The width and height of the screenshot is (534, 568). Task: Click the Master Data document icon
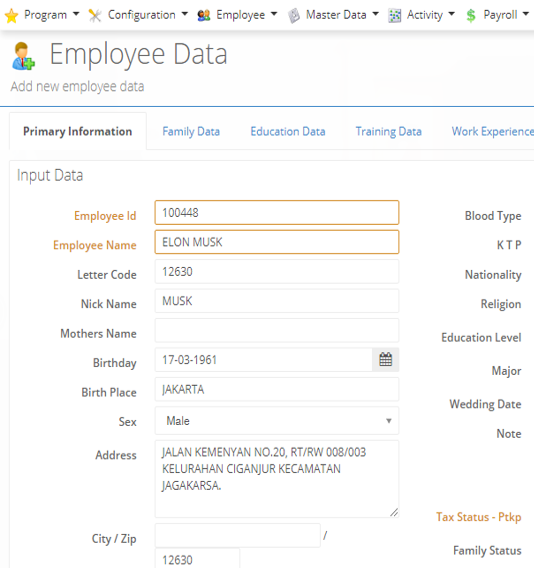click(x=294, y=16)
